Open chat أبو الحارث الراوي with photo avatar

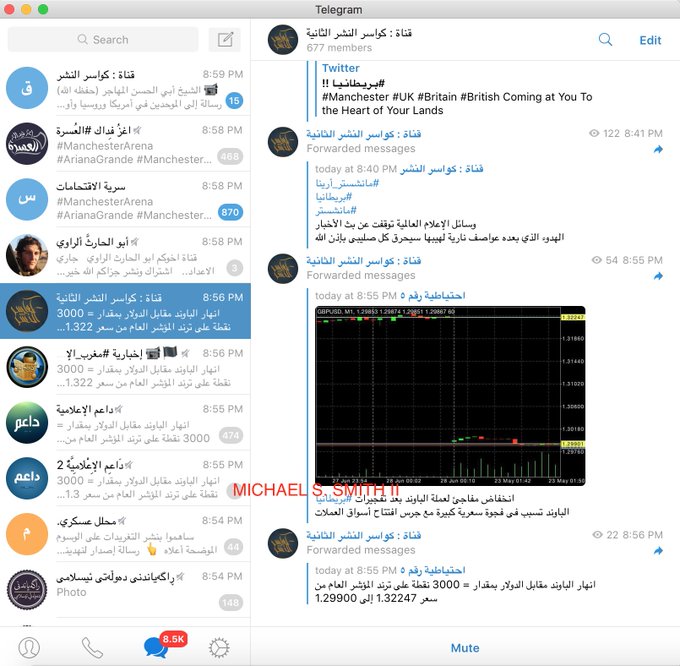click(125, 255)
